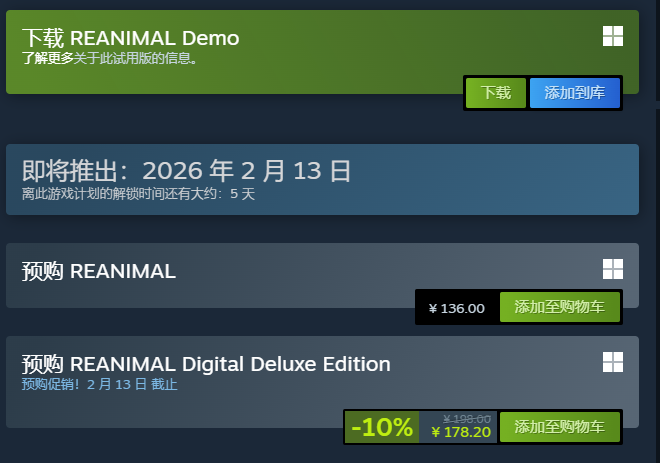Click Windows platform icon beside 预购 REANIMAL
660x463 pixels.
click(612, 269)
